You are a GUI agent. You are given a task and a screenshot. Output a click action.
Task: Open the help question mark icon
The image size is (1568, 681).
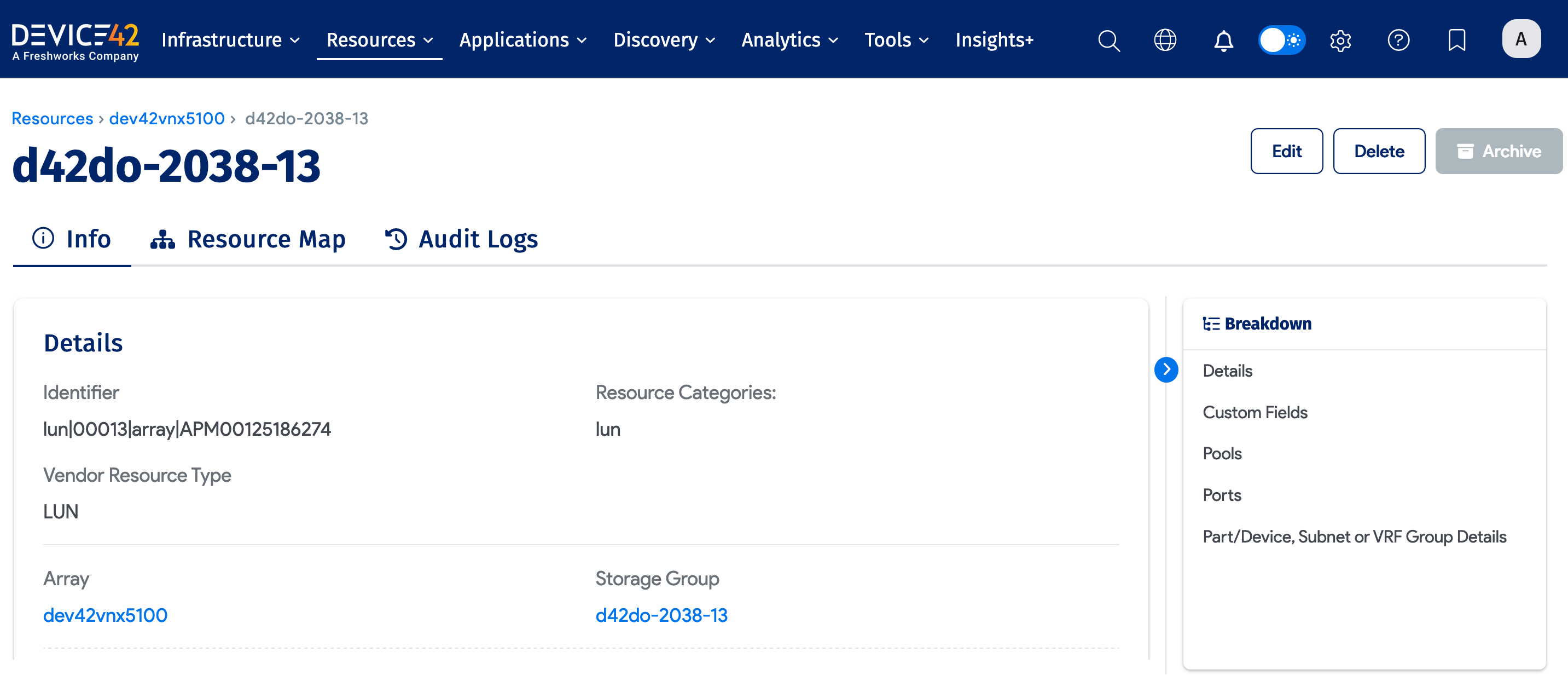pyautogui.click(x=1398, y=40)
